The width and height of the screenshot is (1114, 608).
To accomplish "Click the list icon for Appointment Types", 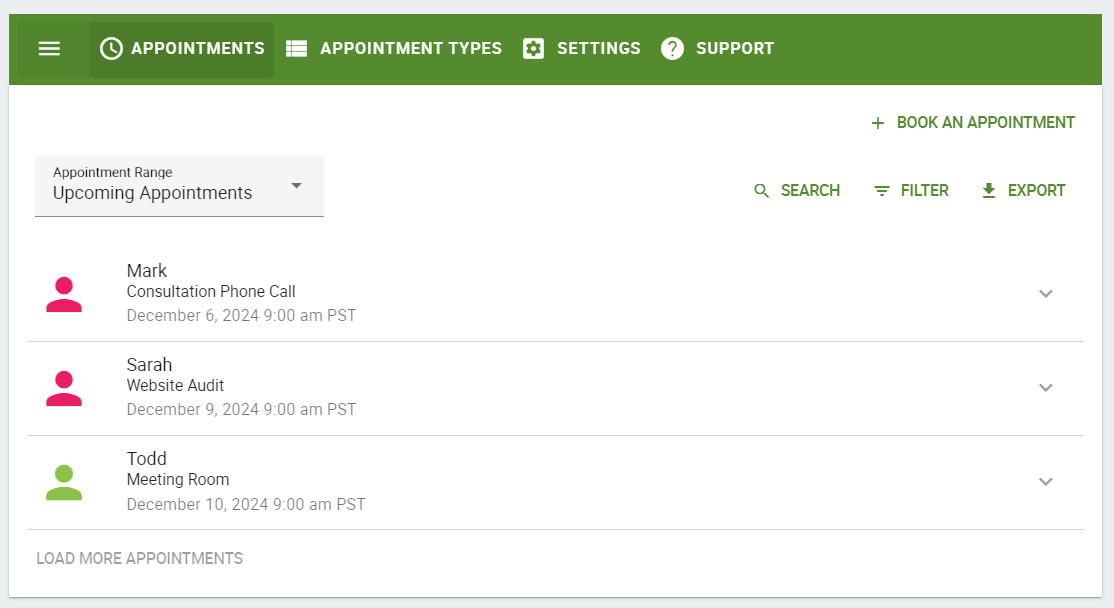I will pos(296,48).
